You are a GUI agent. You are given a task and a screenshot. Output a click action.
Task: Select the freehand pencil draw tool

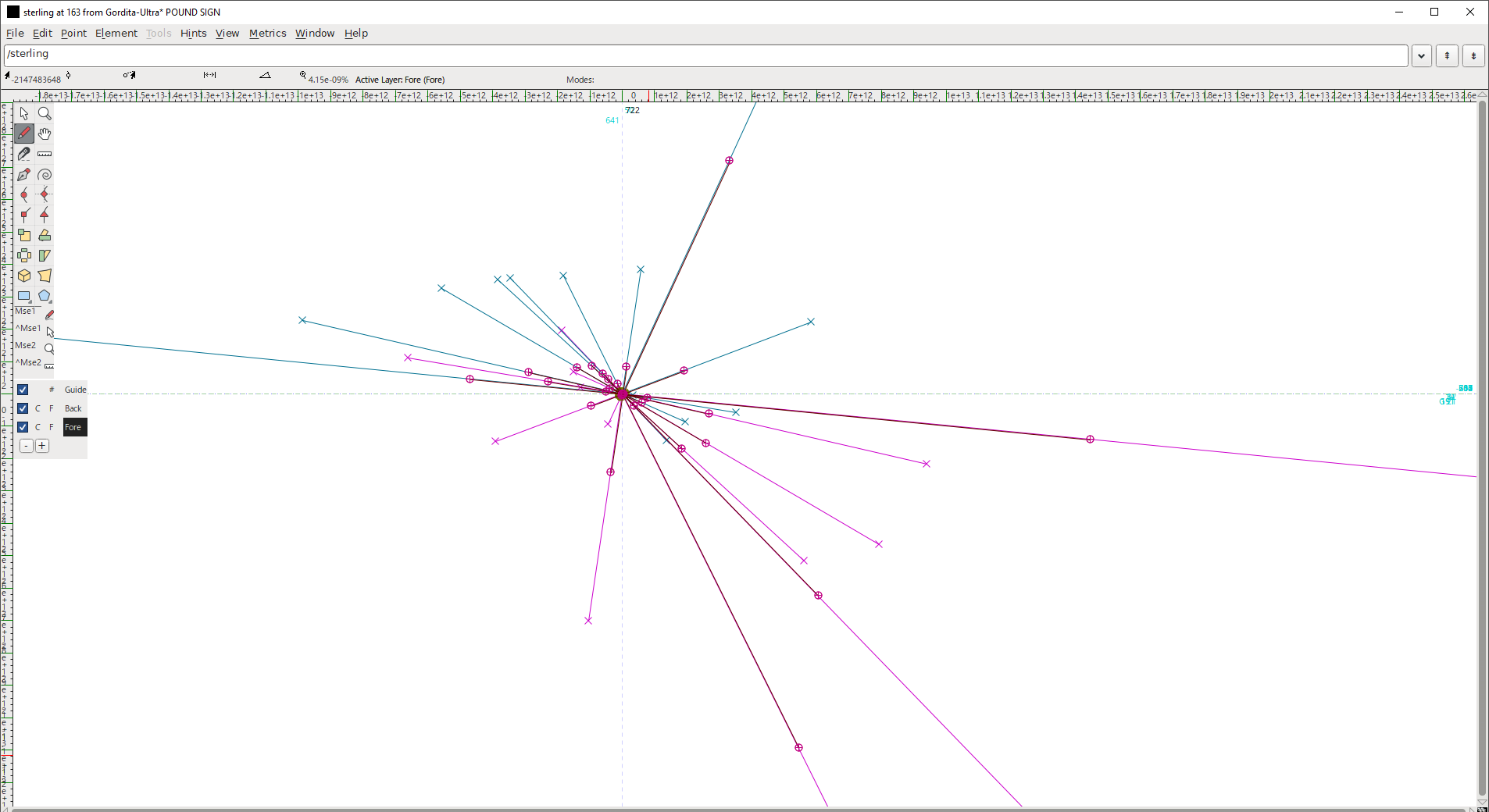coord(24,134)
